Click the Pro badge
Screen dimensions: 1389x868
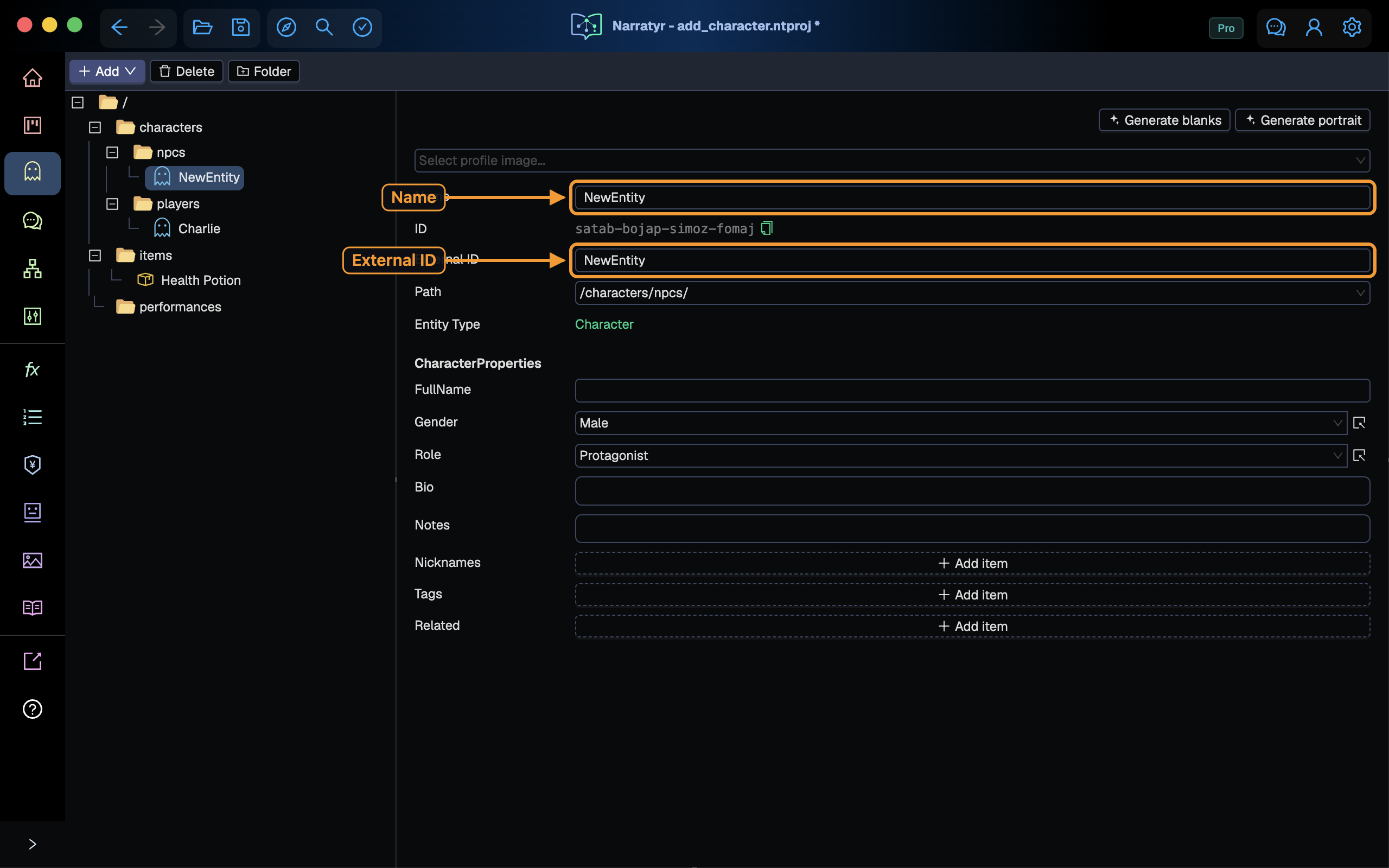[1226, 28]
